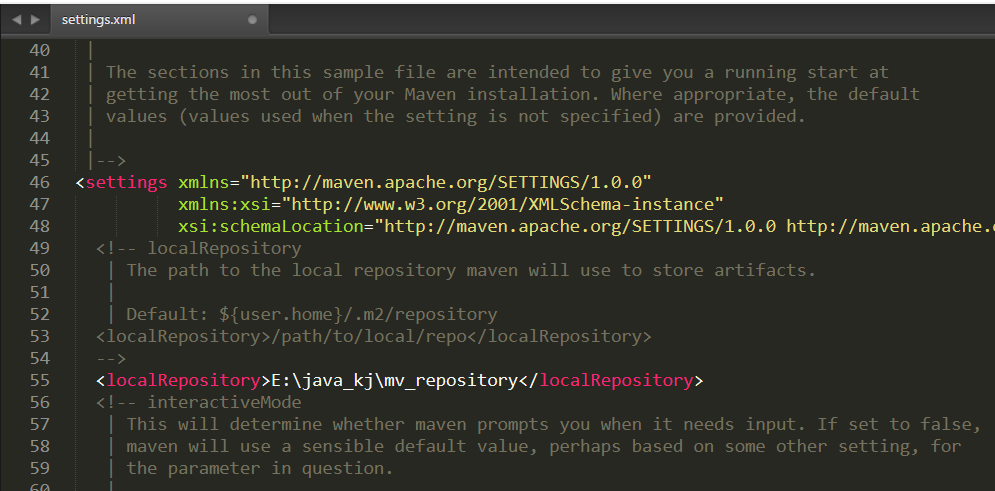995x491 pixels.
Task: Click SETTINGS/1.0.0 namespace URL on line 46
Action: [445, 183]
